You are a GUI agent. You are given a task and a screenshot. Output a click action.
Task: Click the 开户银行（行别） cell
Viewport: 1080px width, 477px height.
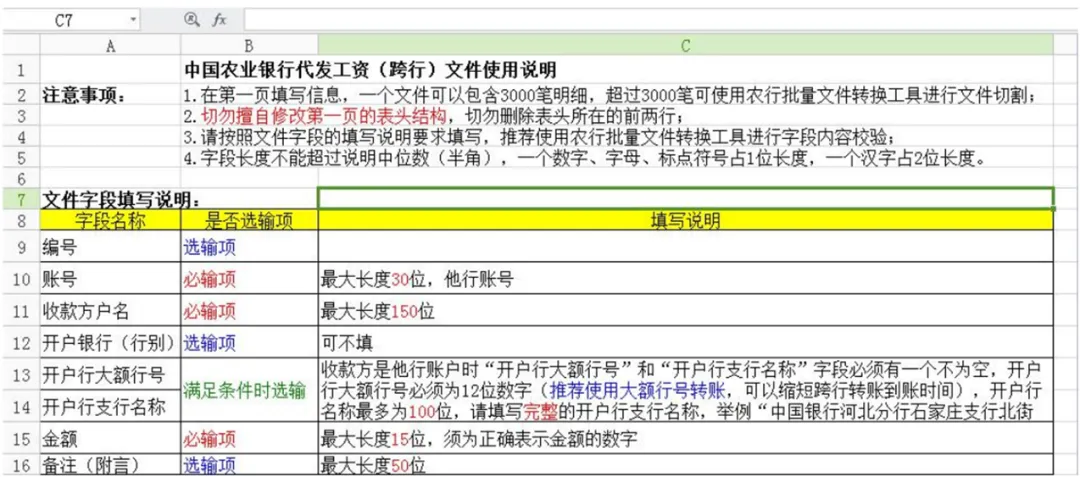click(110, 341)
